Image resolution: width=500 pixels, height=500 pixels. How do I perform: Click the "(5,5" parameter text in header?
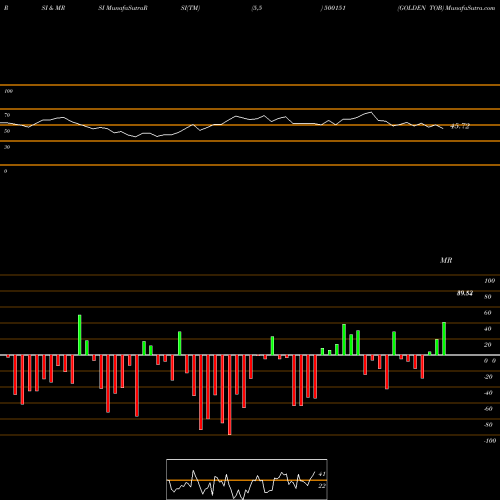click(x=257, y=8)
